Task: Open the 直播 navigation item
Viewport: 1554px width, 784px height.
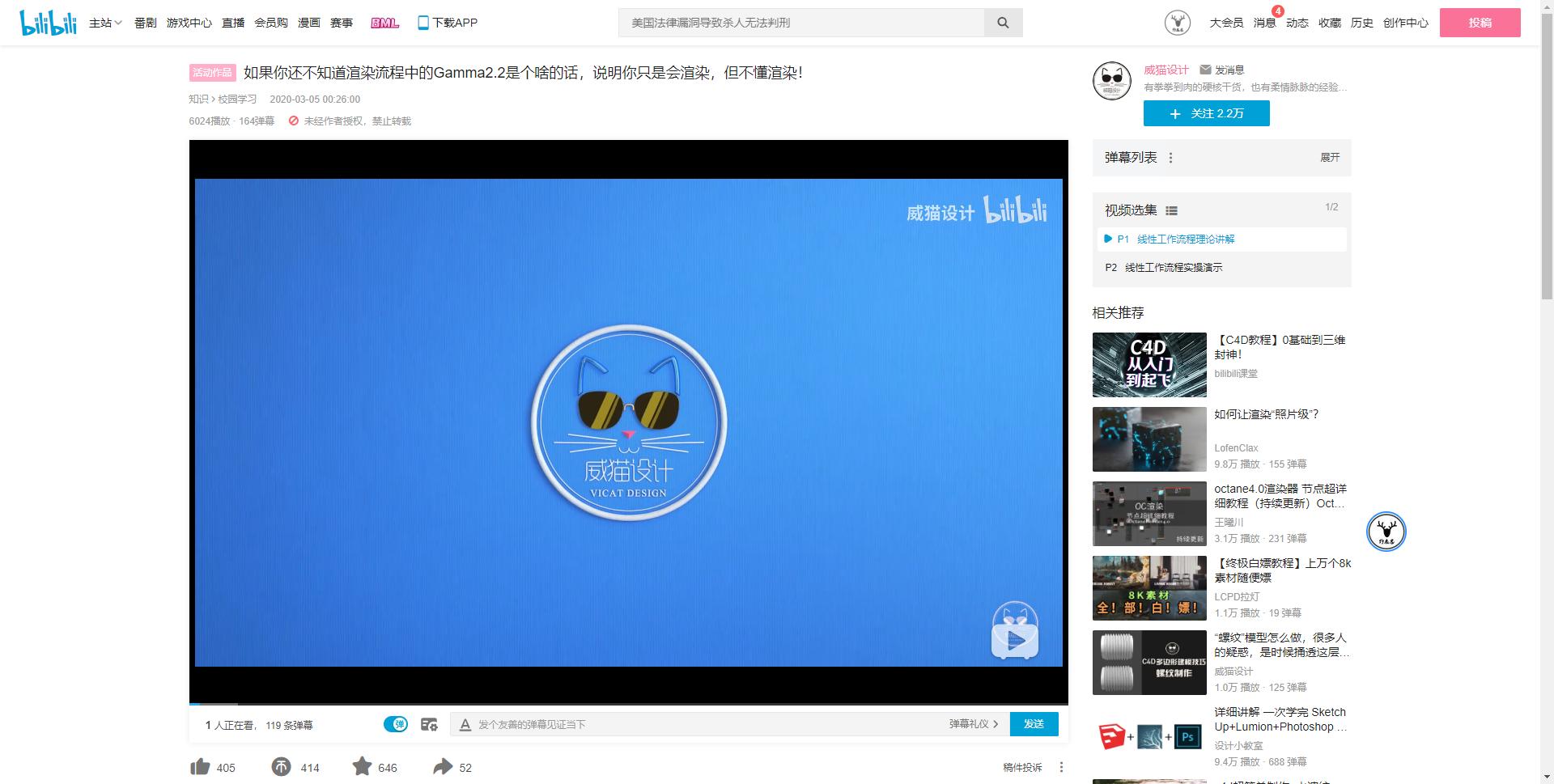Action: click(233, 23)
